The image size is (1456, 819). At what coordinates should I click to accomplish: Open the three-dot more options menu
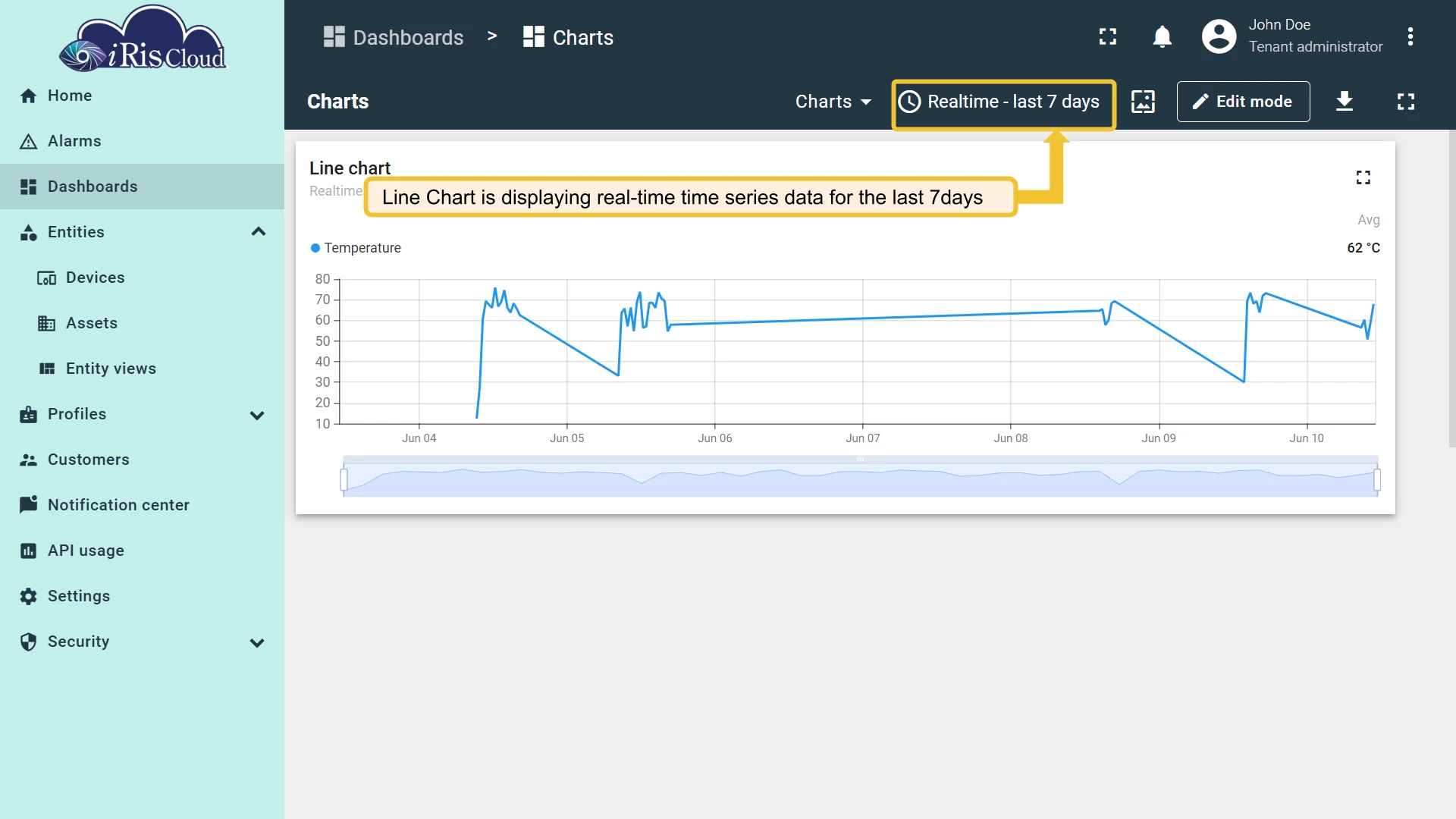tap(1410, 36)
